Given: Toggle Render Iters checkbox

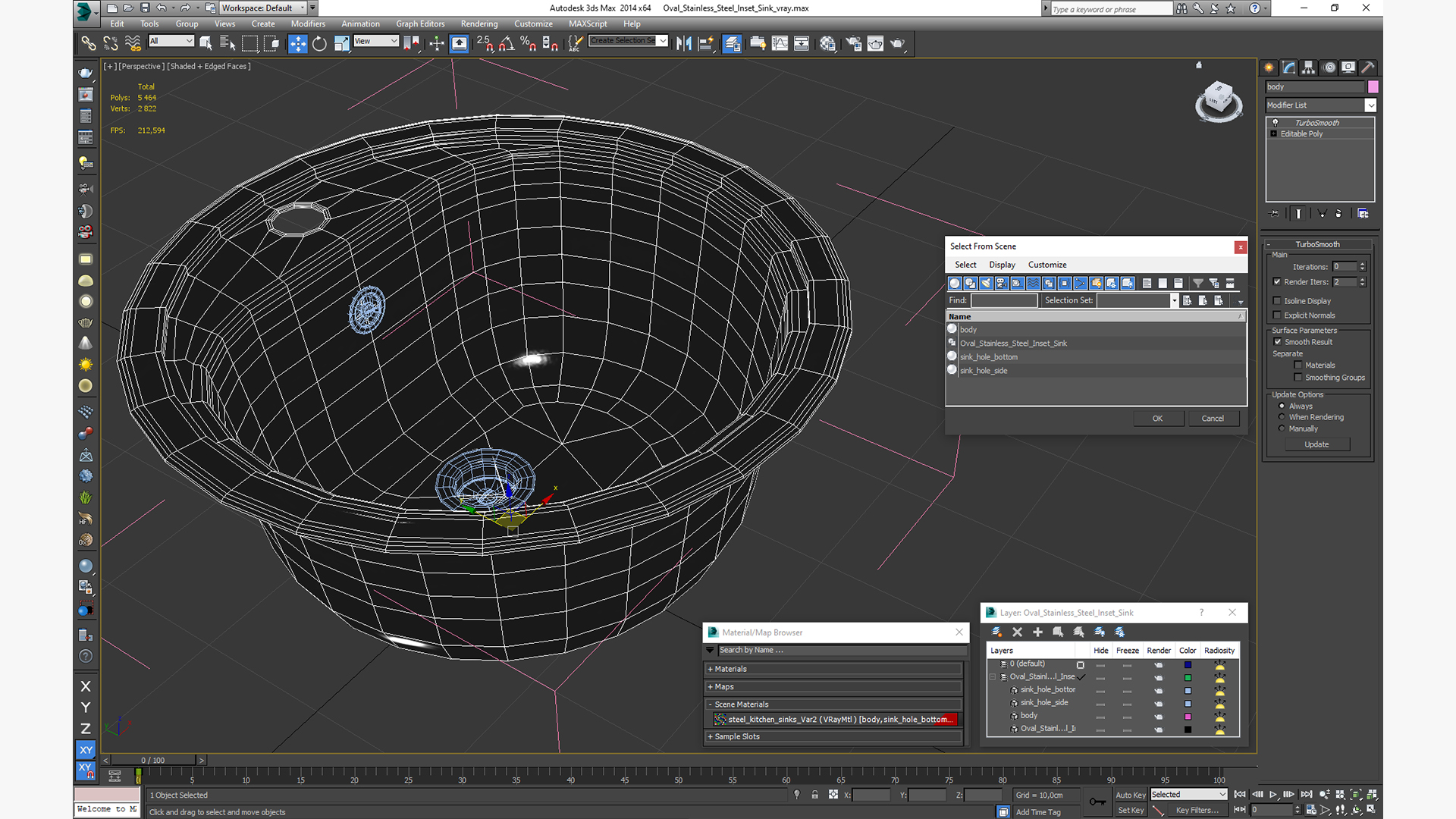Looking at the screenshot, I should [x=1277, y=281].
